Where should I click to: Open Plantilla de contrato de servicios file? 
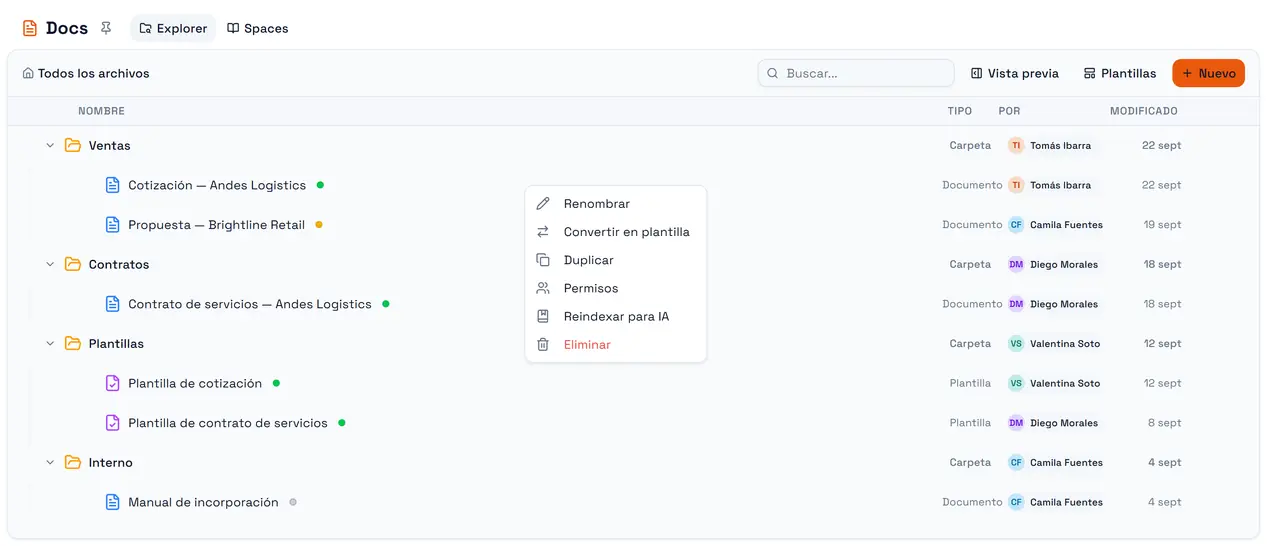tap(228, 423)
